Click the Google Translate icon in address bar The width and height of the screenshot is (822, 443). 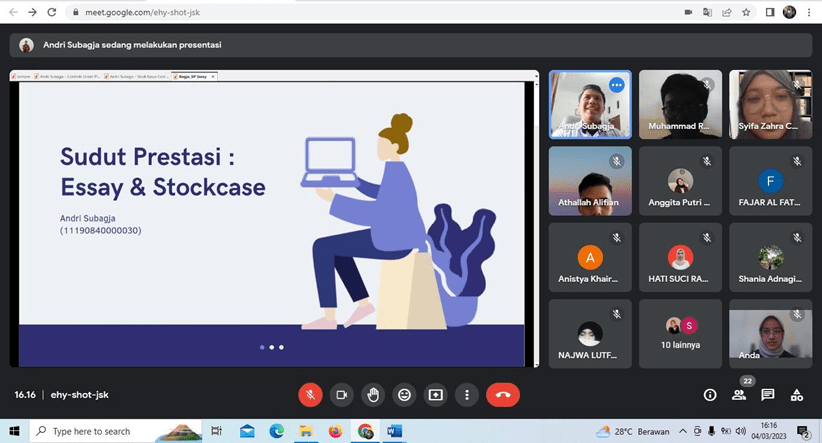tap(708, 12)
